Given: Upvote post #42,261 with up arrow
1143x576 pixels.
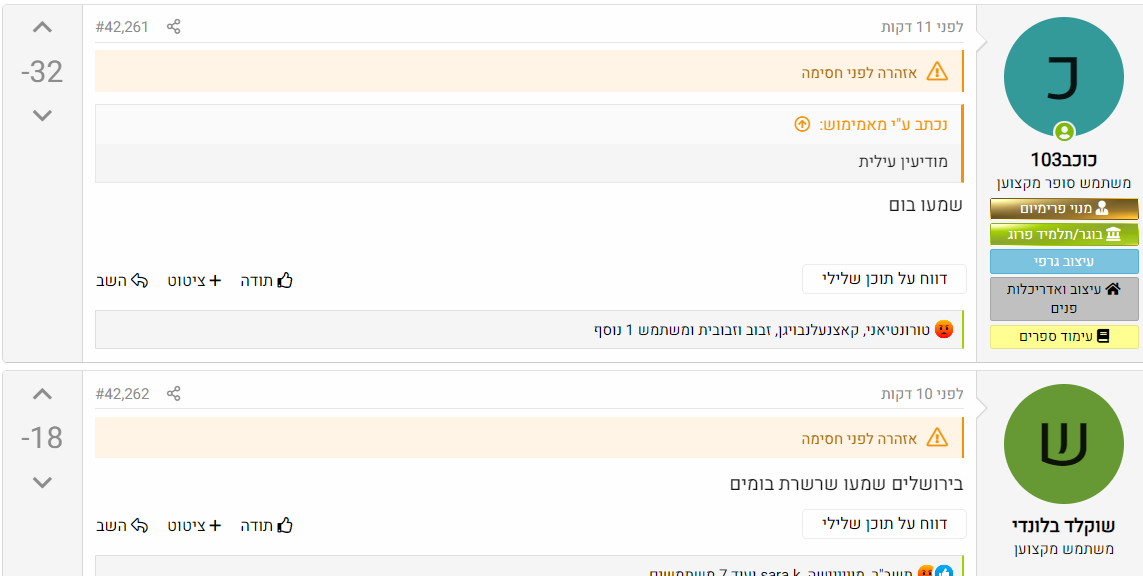Looking at the screenshot, I should (42, 28).
